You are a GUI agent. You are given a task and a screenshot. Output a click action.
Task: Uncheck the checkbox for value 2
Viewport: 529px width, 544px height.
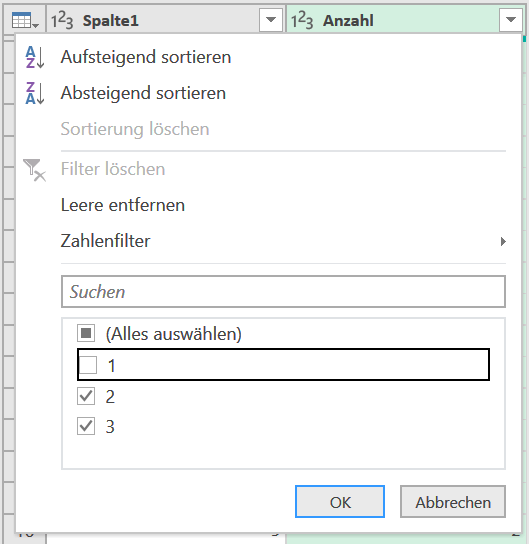tap(86, 396)
